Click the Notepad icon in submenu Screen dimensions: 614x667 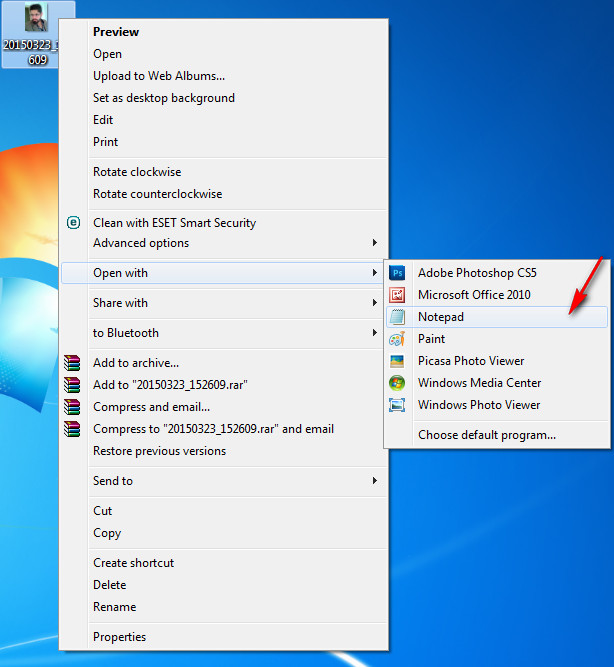pyautogui.click(x=397, y=317)
